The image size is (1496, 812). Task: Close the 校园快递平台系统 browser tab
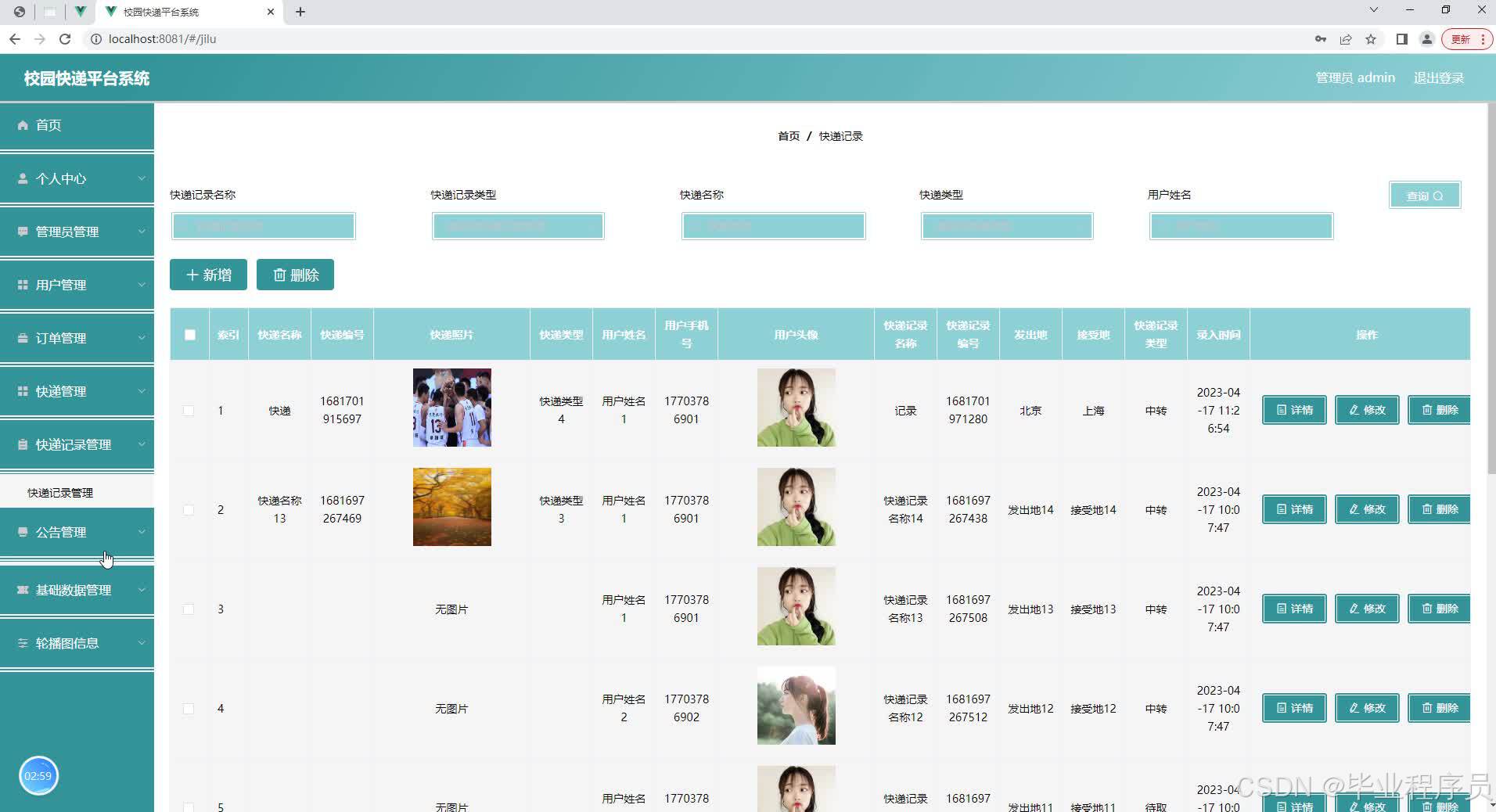click(271, 12)
